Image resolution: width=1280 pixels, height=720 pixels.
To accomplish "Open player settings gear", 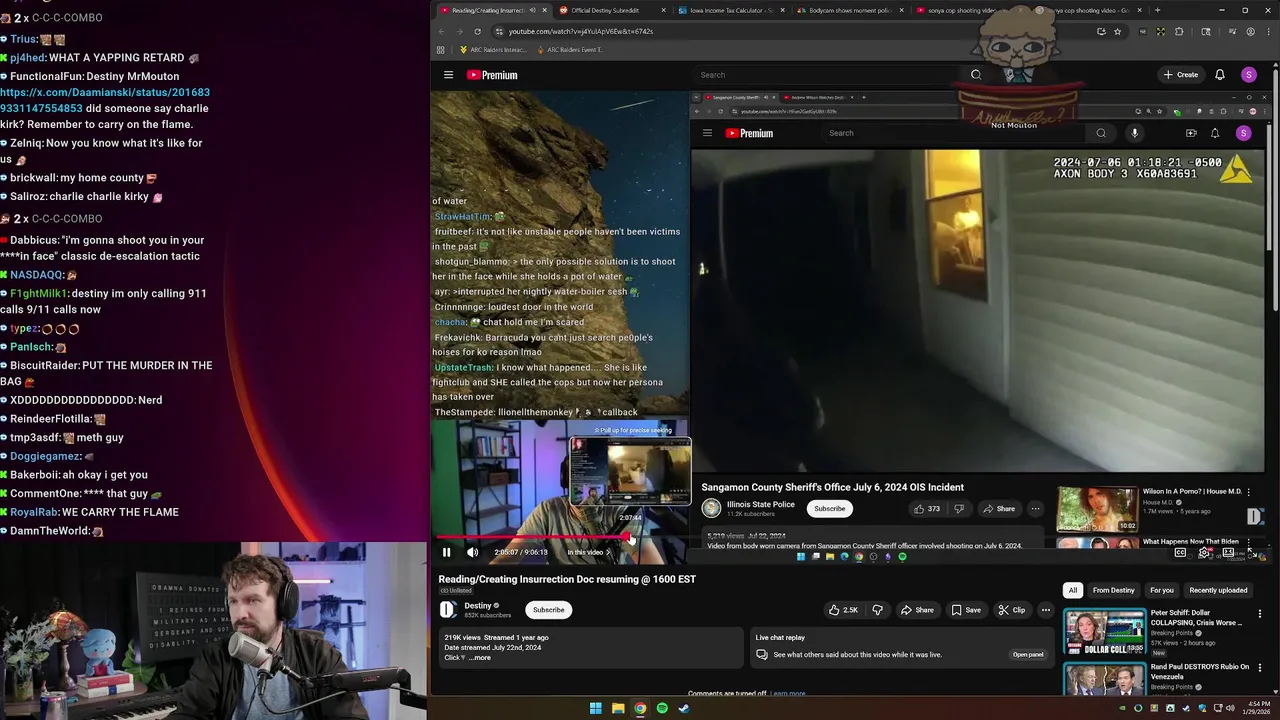I will [1204, 553].
